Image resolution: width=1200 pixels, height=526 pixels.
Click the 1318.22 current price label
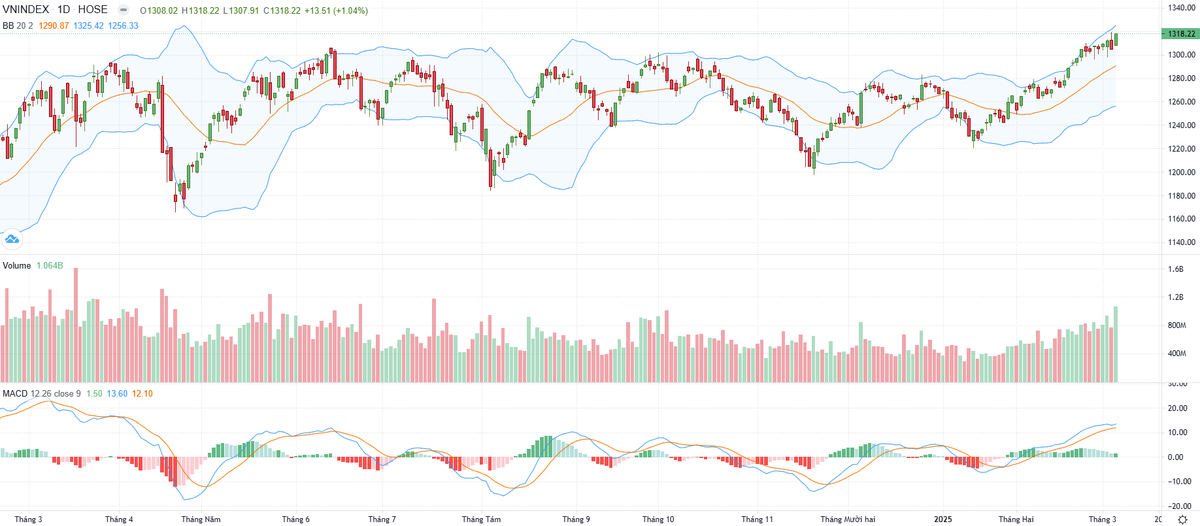[x=1179, y=33]
